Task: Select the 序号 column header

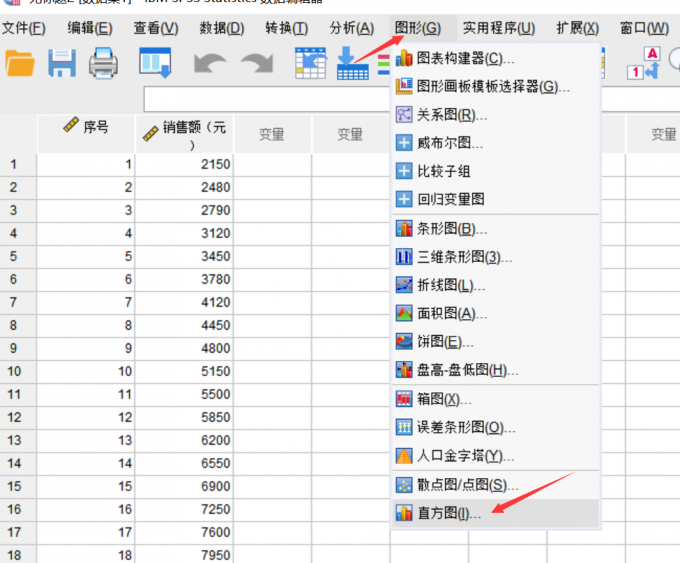Action: click(86, 134)
